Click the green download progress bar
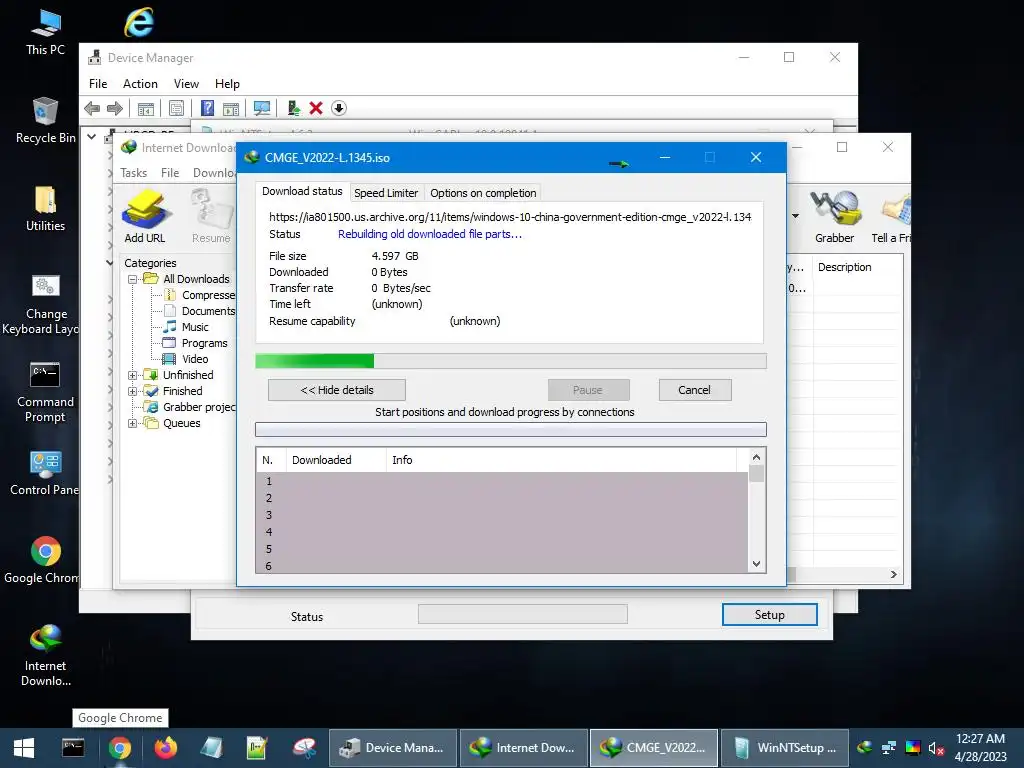The width and height of the screenshot is (1024, 768). tap(511, 361)
